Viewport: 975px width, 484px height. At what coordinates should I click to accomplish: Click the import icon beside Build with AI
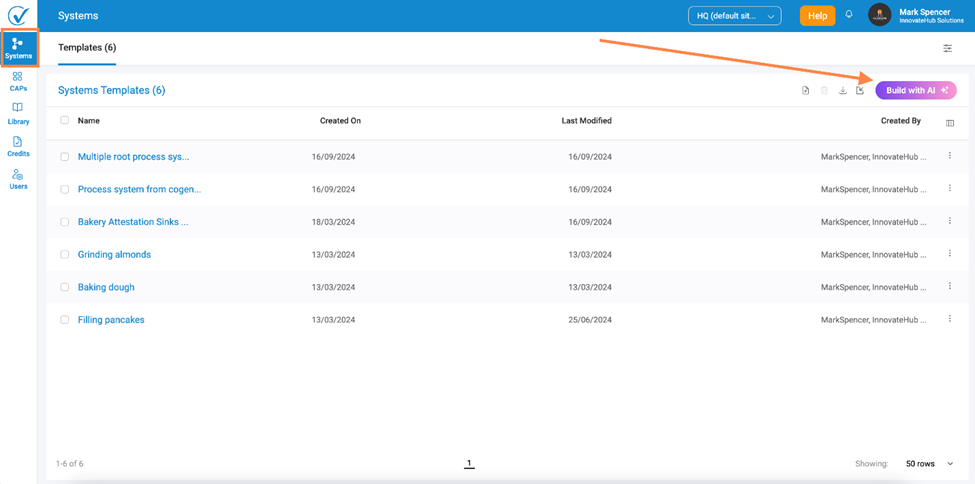pyautogui.click(x=861, y=91)
